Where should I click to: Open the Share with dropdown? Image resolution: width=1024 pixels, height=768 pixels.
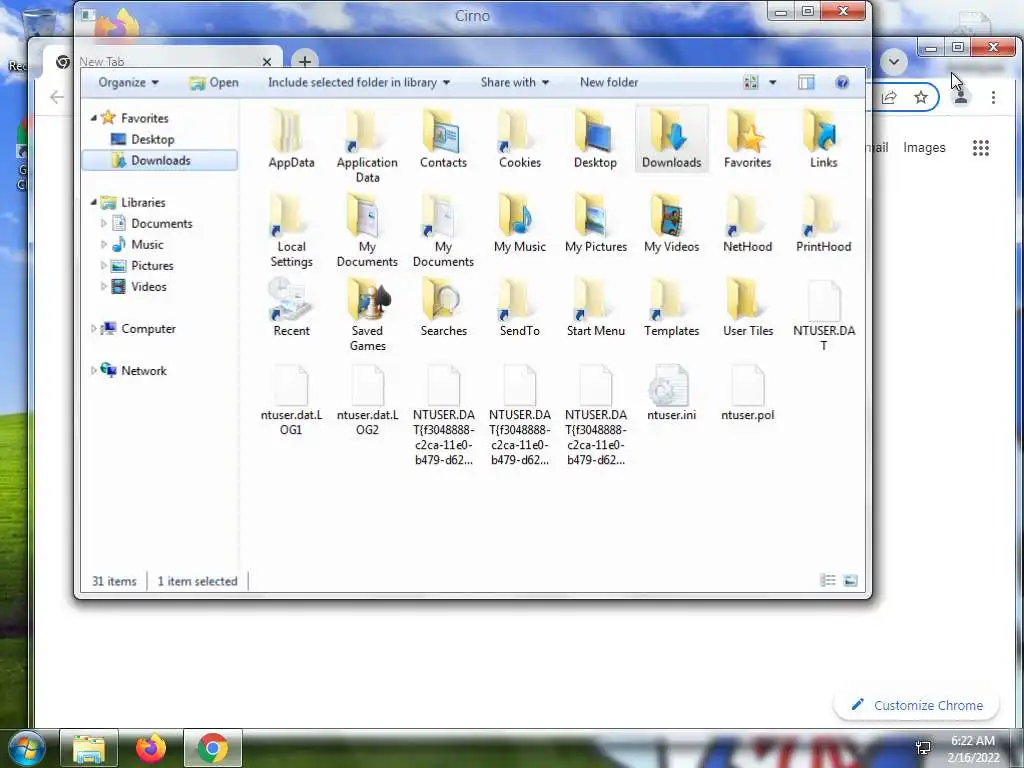pyautogui.click(x=515, y=82)
